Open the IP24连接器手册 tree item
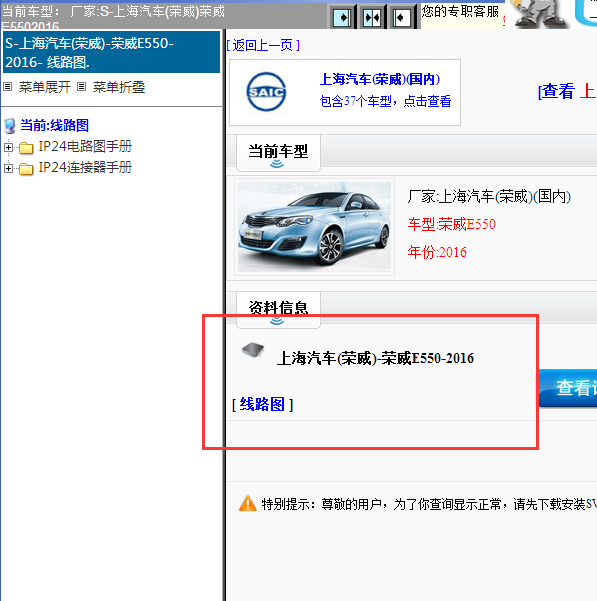This screenshot has height=601, width=597. [x=85, y=167]
